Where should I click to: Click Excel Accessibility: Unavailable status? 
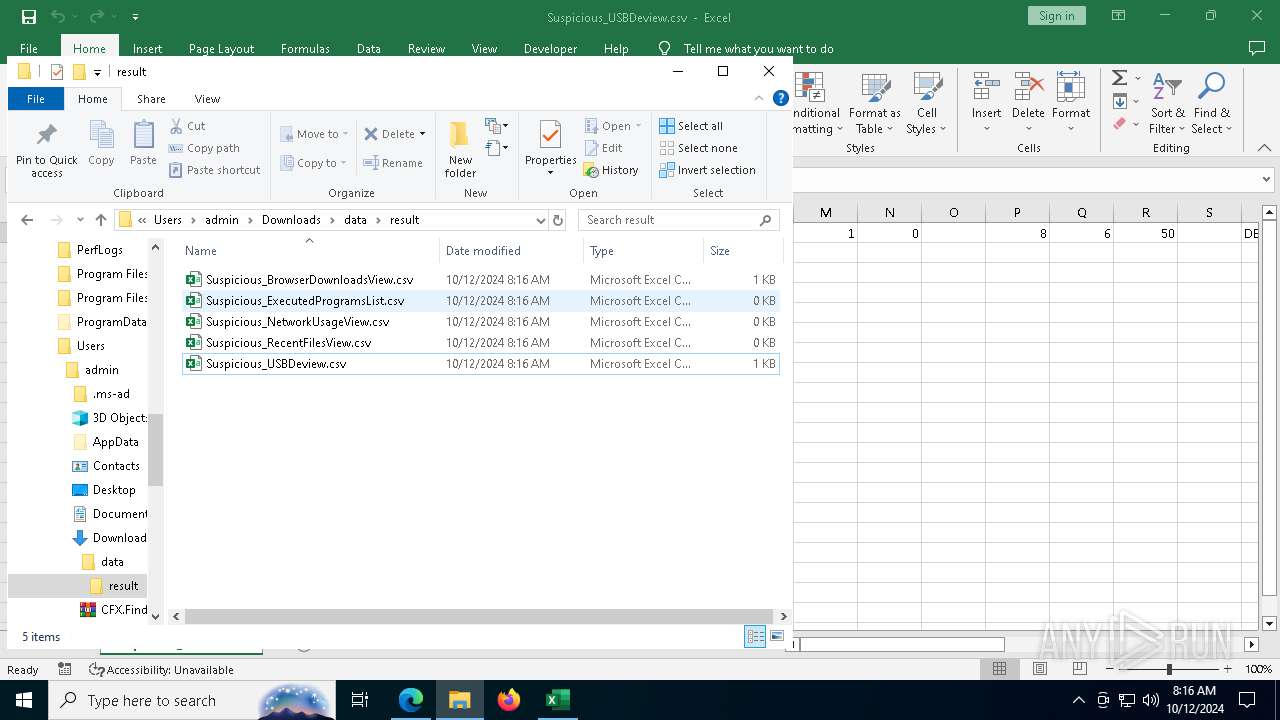click(161, 670)
